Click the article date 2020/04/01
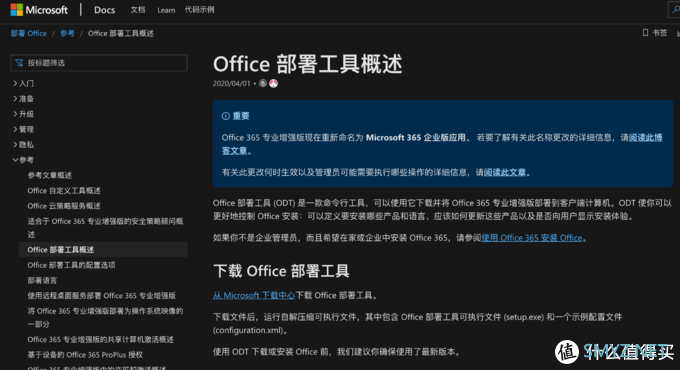 tap(232, 83)
